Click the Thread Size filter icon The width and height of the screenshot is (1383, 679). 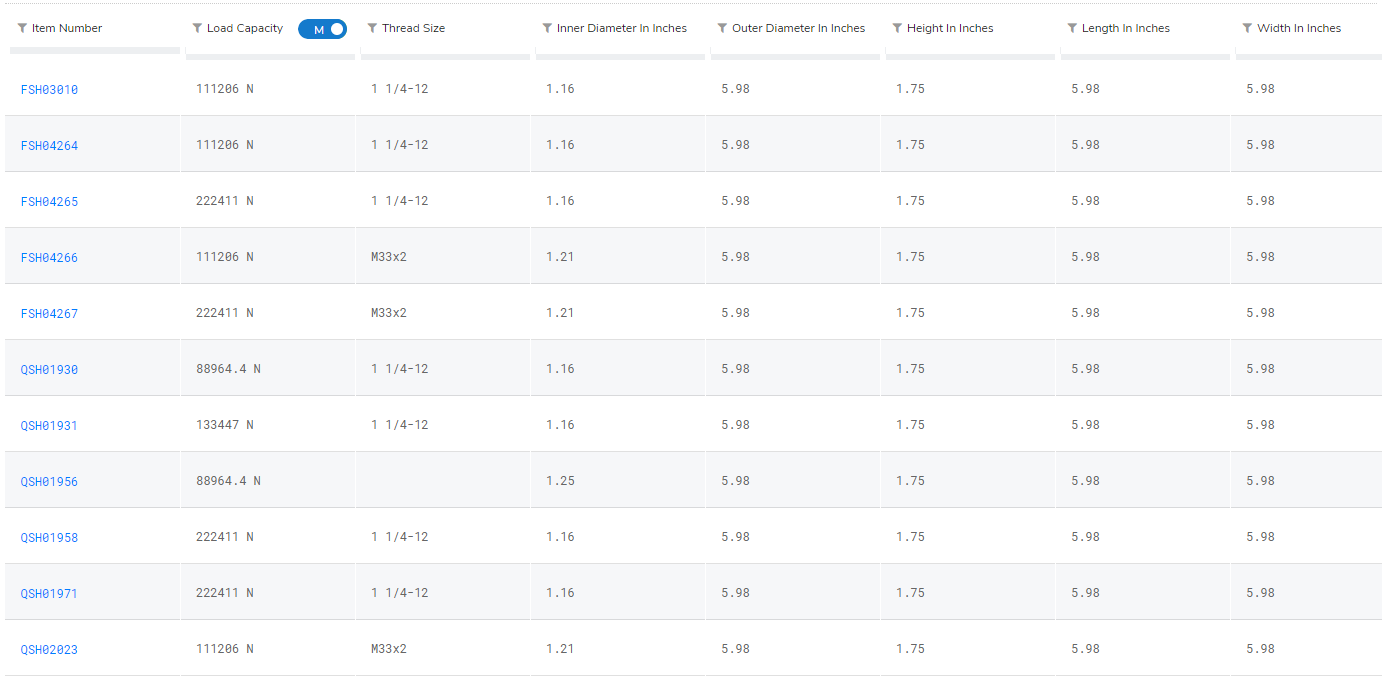pos(372,28)
